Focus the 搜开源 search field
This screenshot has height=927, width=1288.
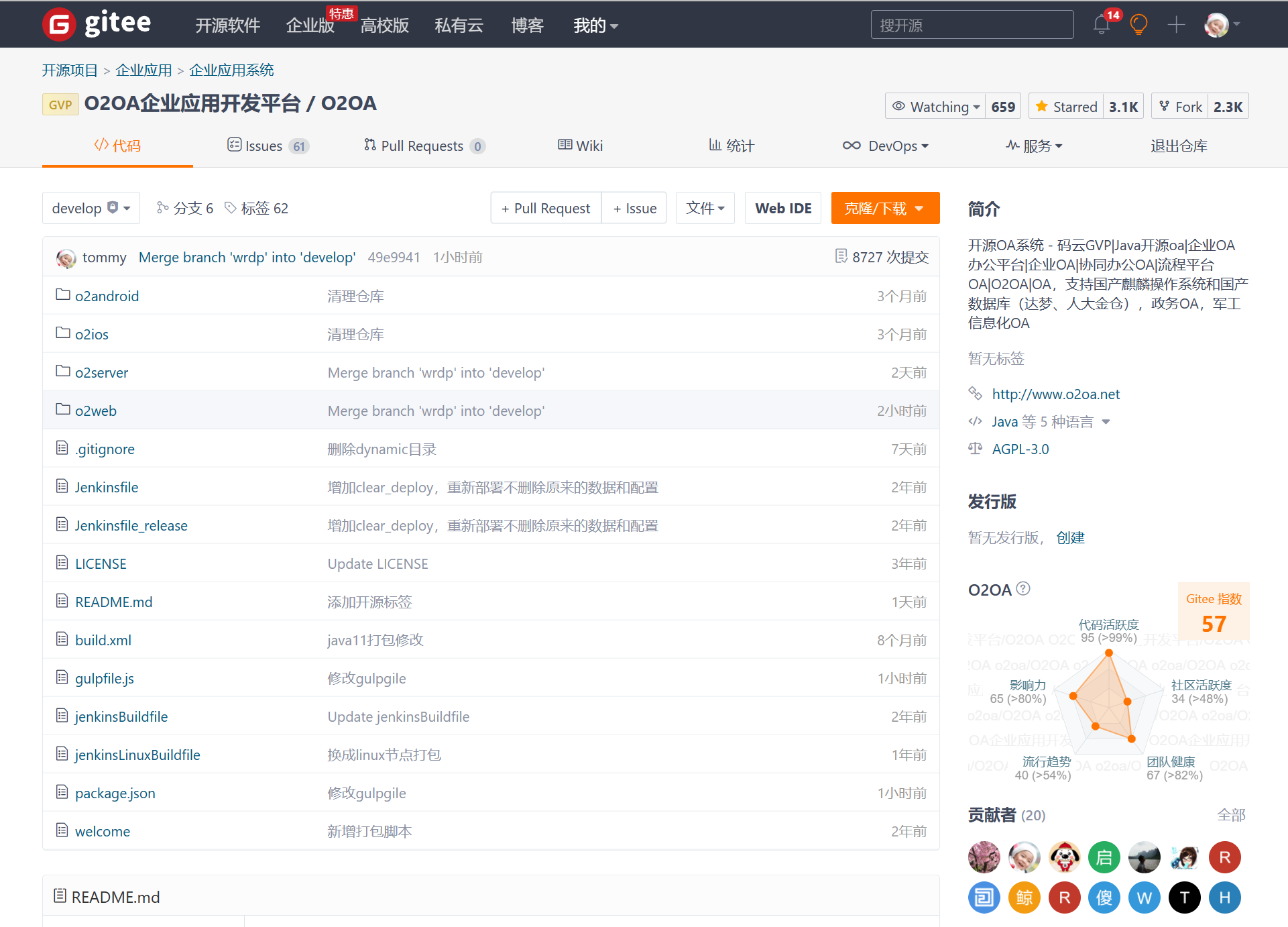tap(972, 25)
